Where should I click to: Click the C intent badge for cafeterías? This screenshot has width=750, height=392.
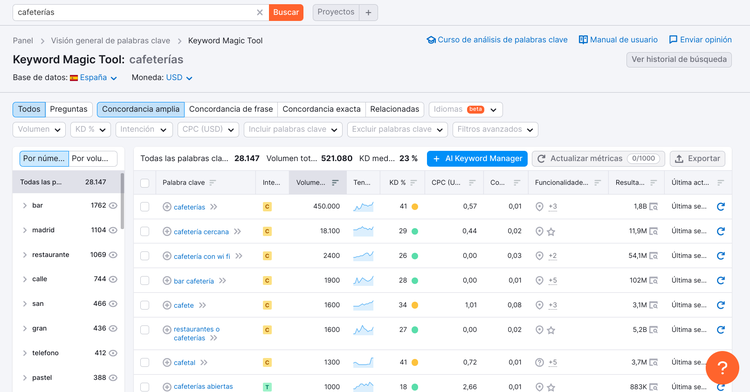click(x=267, y=207)
